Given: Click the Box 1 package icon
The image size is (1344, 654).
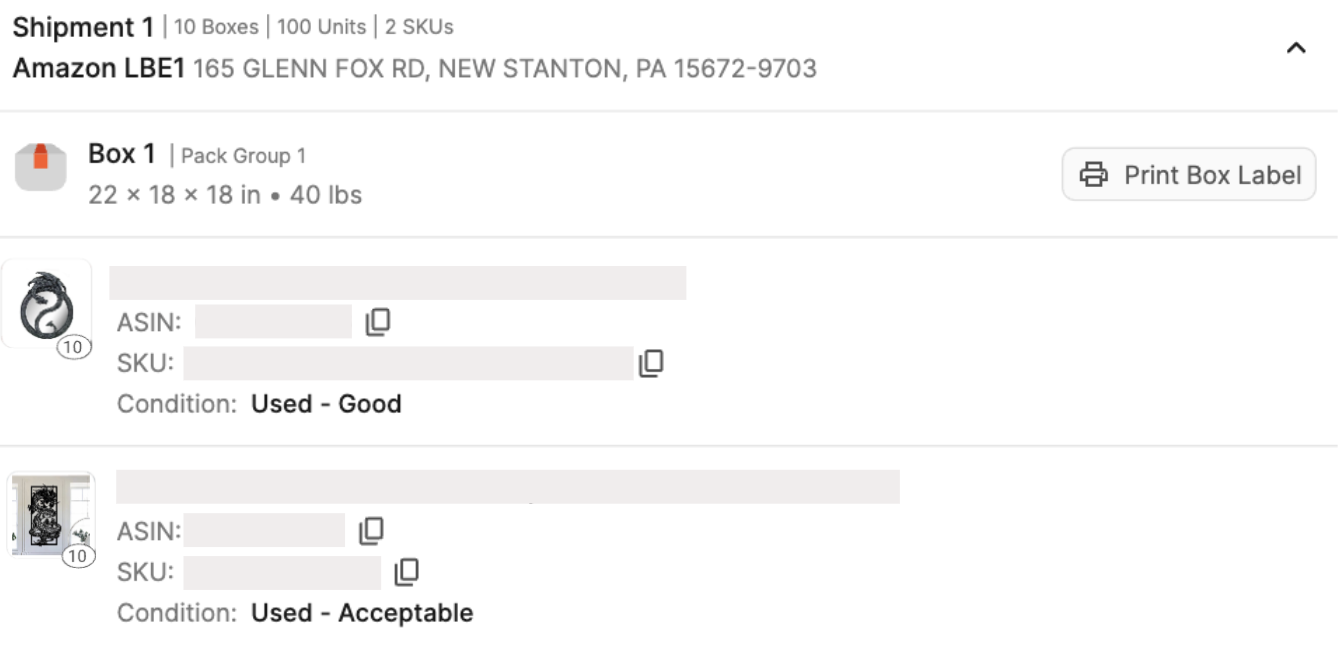Looking at the screenshot, I should (x=40, y=166).
